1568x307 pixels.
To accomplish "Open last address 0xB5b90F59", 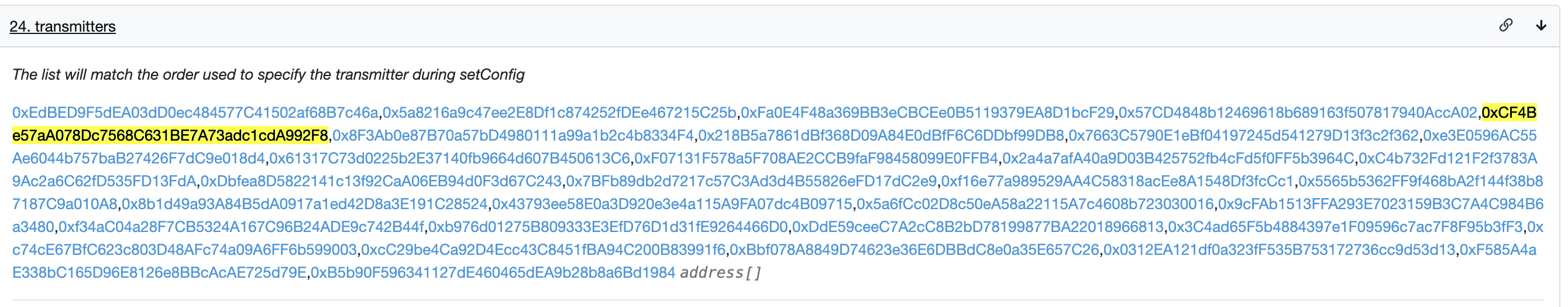I will click(x=493, y=273).
